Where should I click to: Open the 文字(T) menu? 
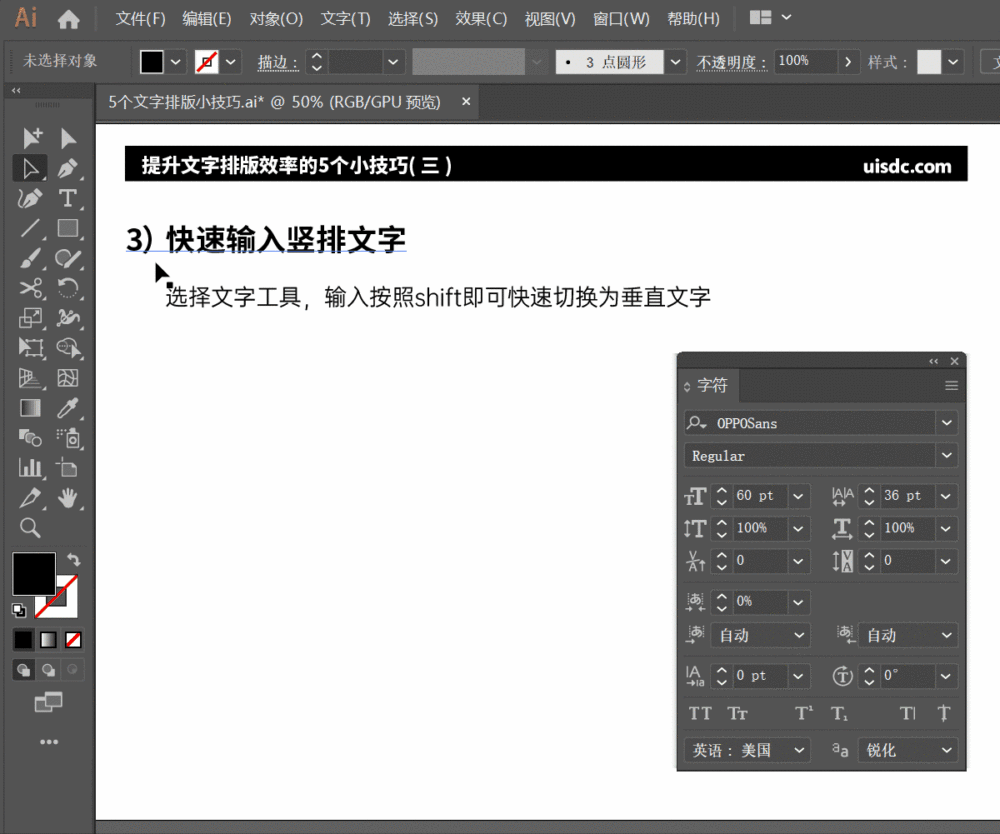[x=345, y=19]
